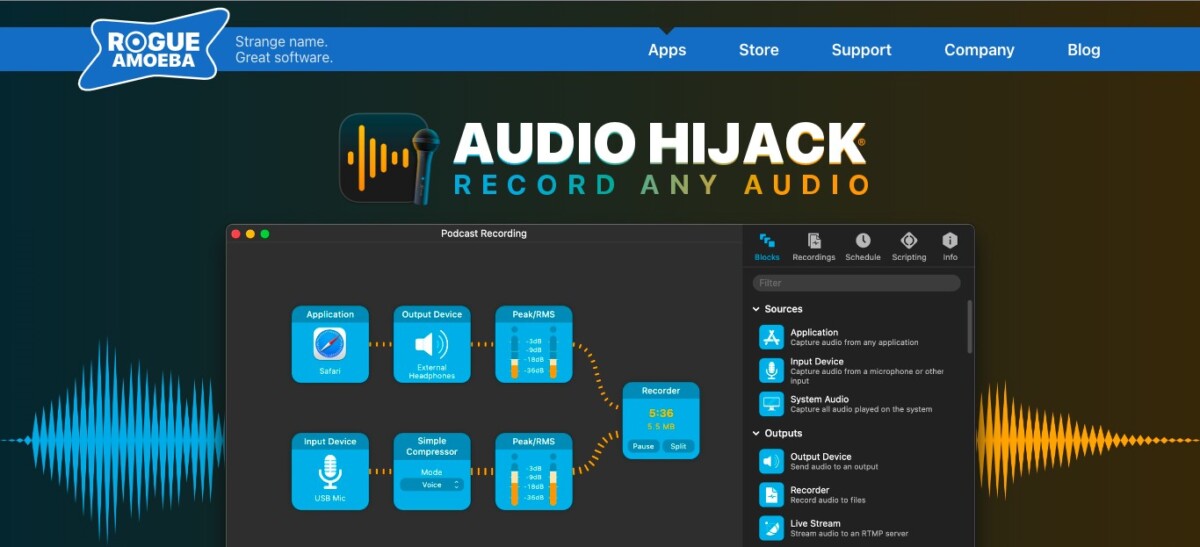
Task: Switch to the Blocks tab
Action: [x=767, y=247]
